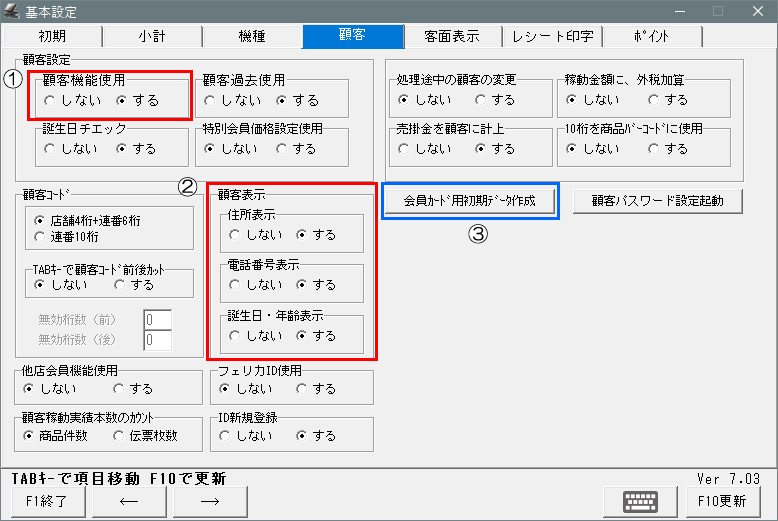This screenshot has width=778, height=521.
Task: Set 住所表示 to しない
Action: click(x=234, y=235)
